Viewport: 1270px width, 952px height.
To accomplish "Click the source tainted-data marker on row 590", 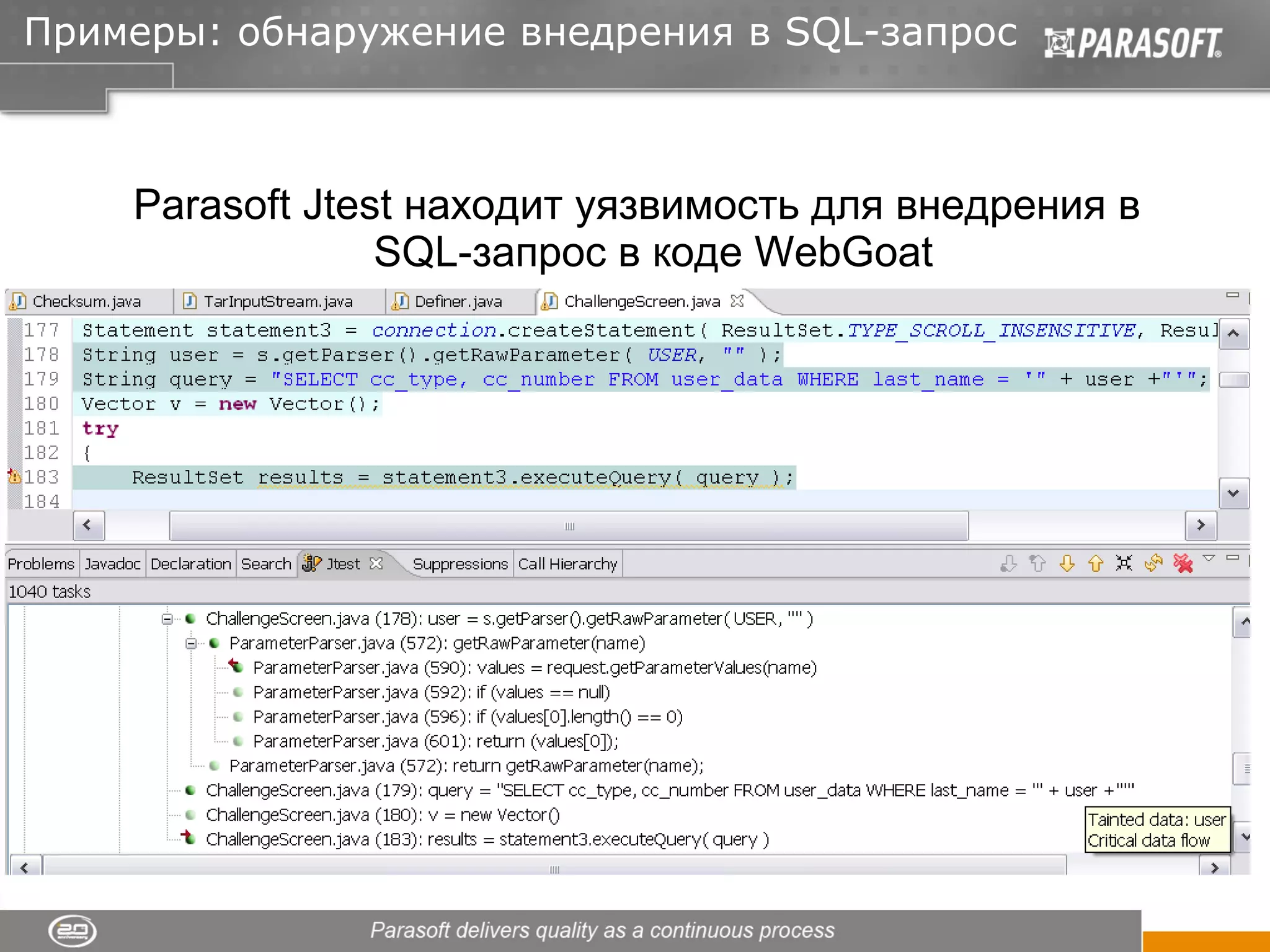I will [x=236, y=666].
